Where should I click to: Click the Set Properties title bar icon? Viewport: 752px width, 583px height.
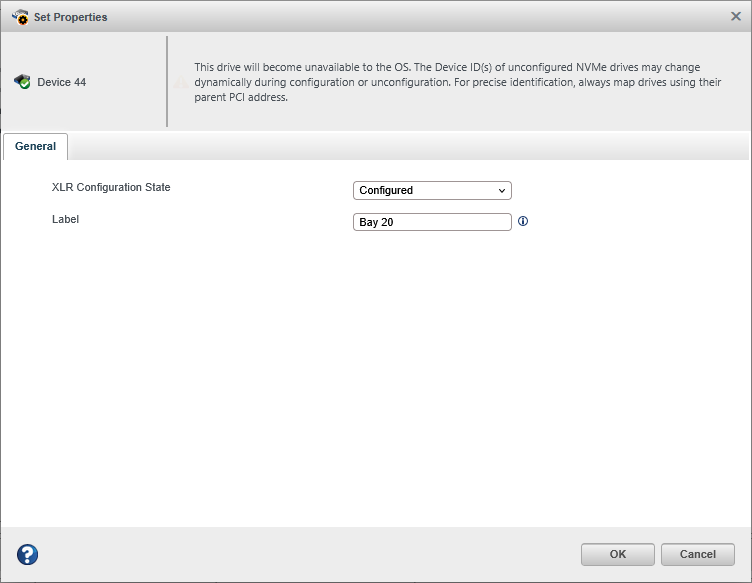coord(19,17)
